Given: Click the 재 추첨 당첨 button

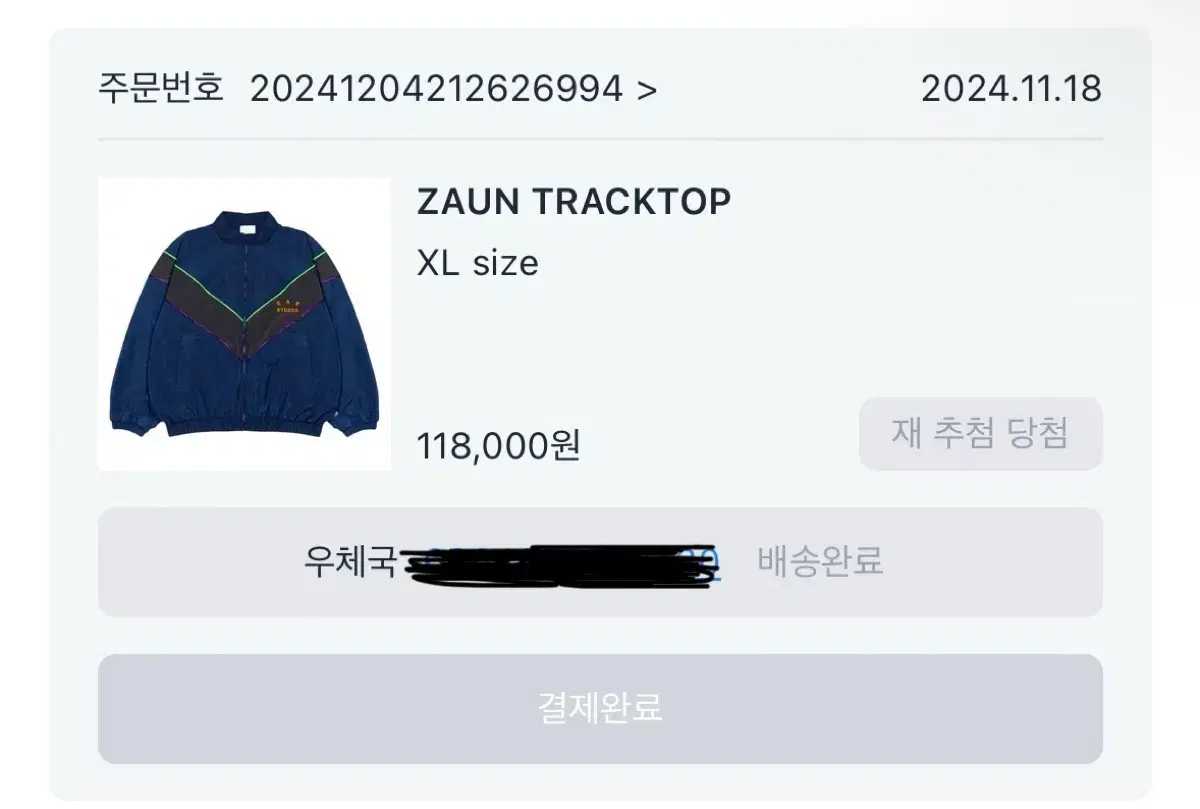Looking at the screenshot, I should pos(980,434).
